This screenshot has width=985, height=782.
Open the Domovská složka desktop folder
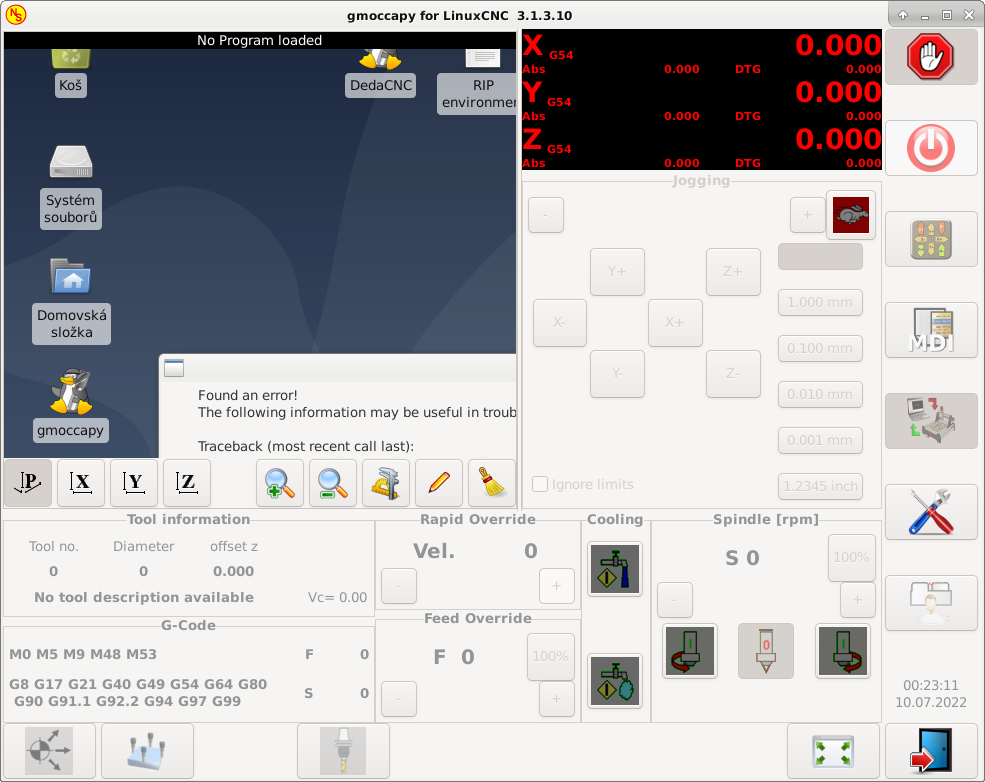(x=72, y=300)
